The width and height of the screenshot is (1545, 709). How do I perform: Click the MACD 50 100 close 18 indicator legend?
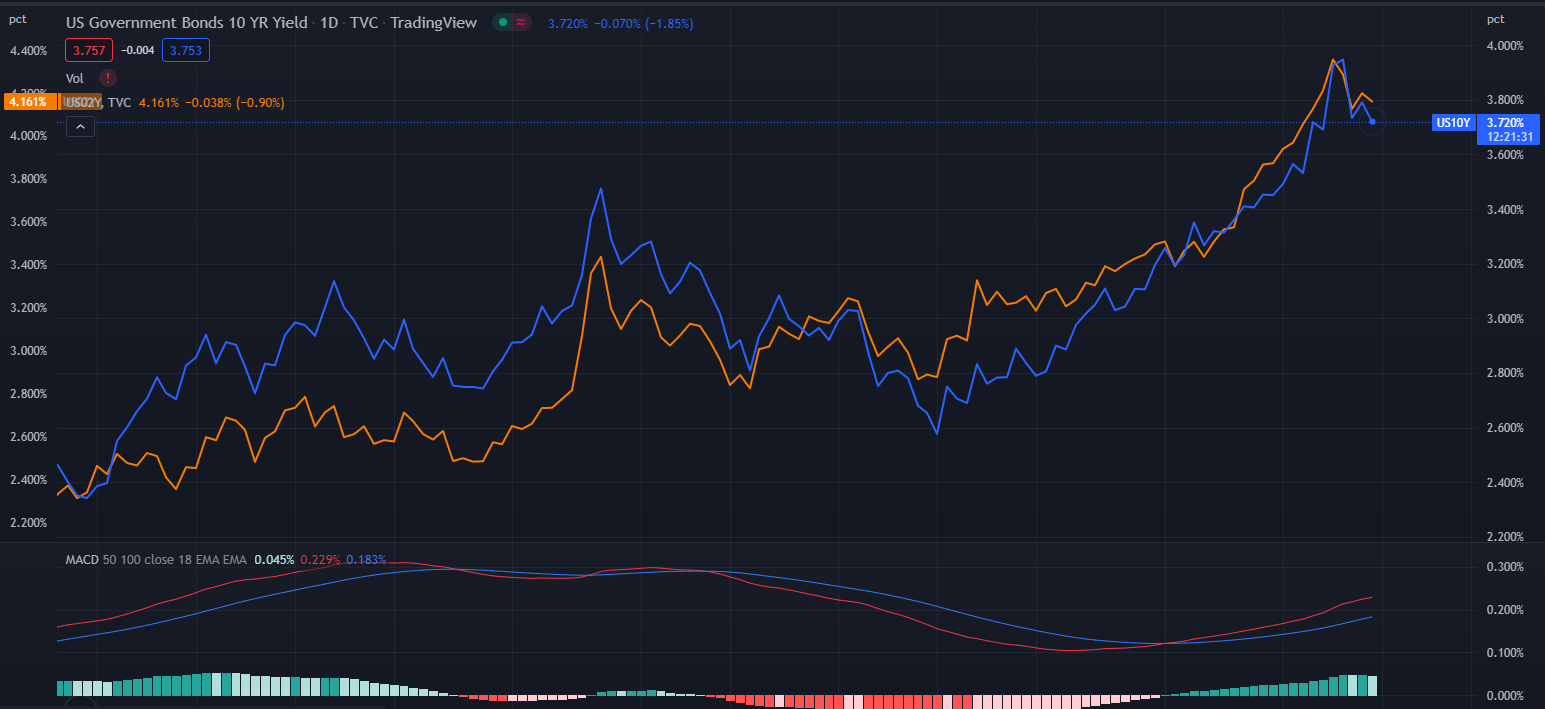pos(156,560)
